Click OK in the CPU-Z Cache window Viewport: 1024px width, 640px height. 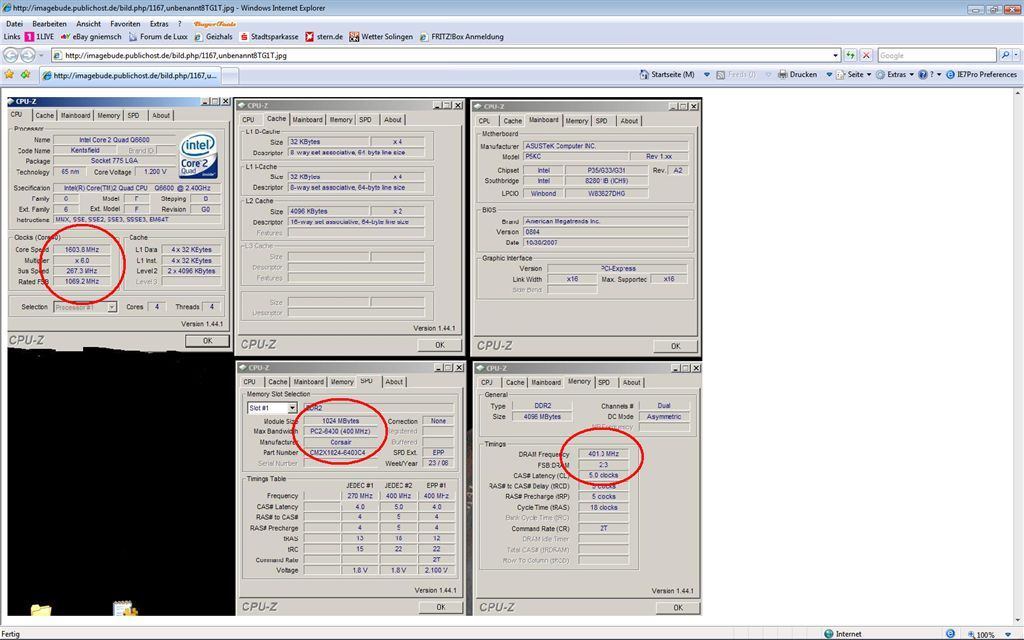pos(440,345)
